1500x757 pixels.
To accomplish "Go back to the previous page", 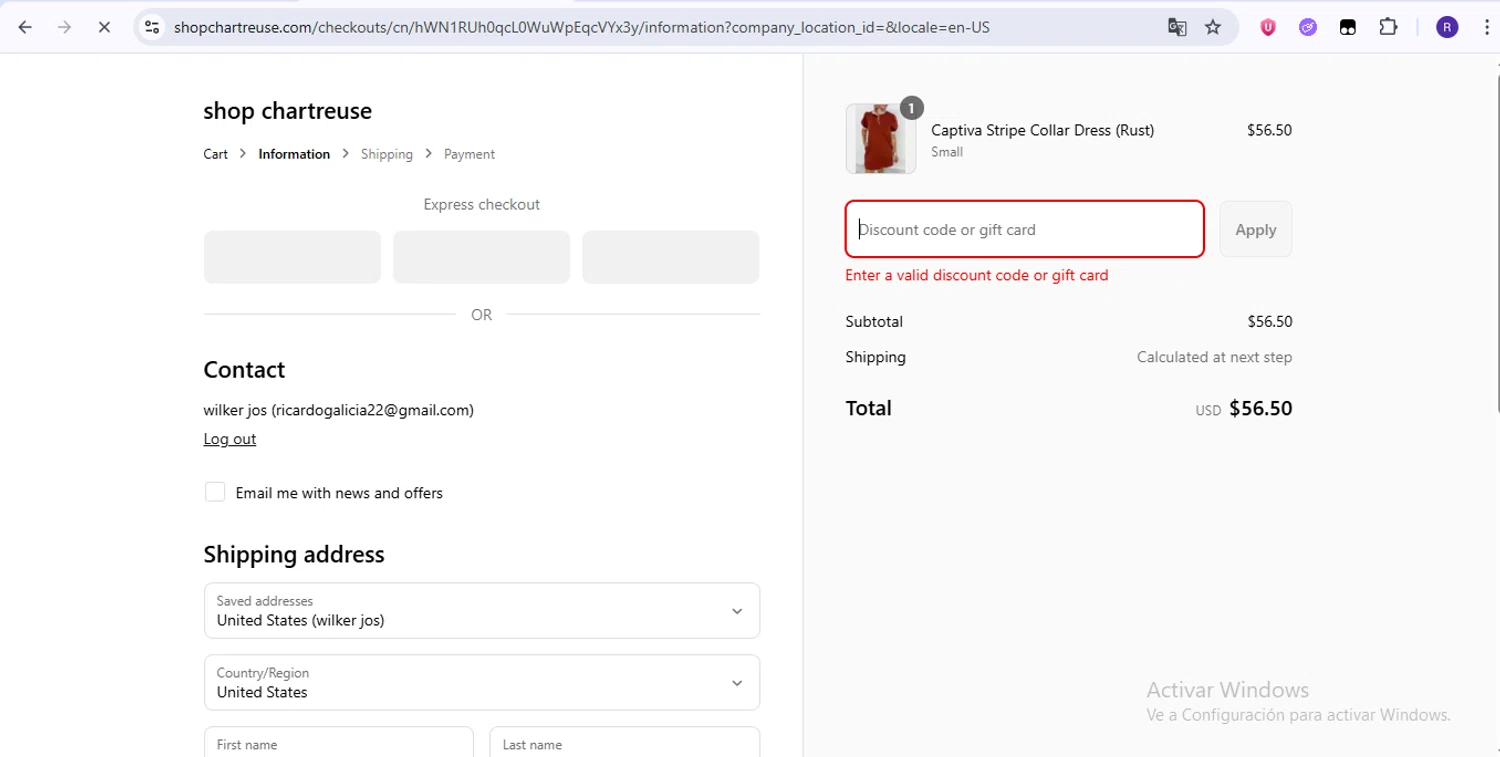I will [25, 27].
